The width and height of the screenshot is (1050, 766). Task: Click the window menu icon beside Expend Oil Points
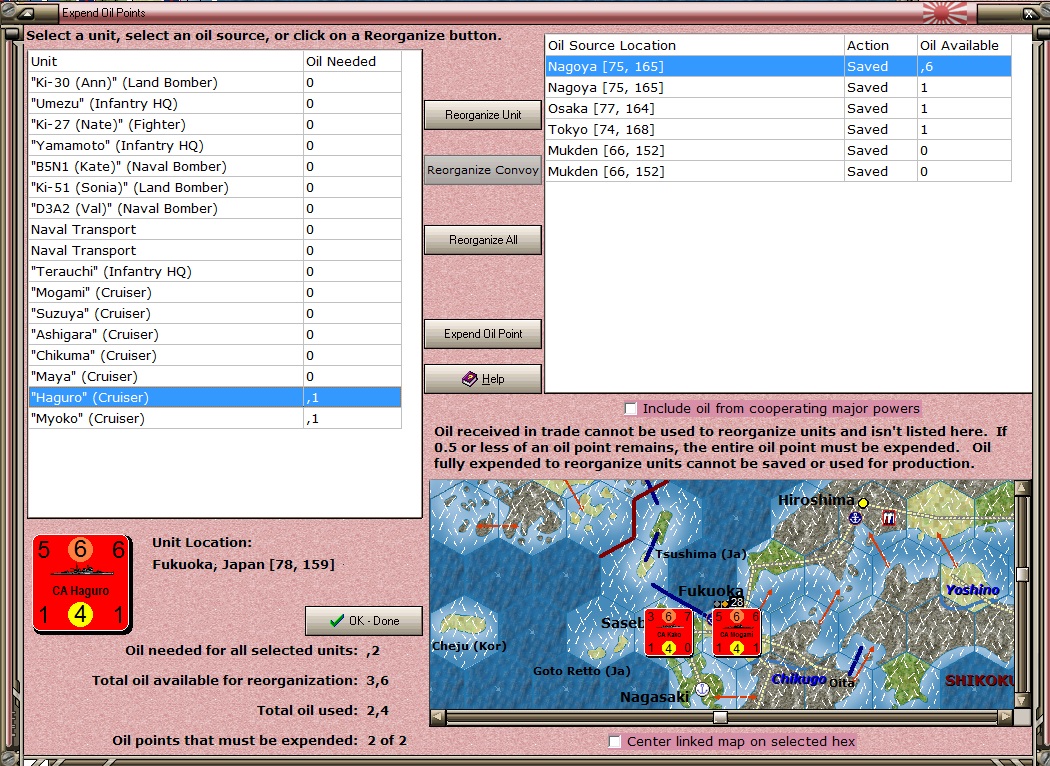point(25,13)
